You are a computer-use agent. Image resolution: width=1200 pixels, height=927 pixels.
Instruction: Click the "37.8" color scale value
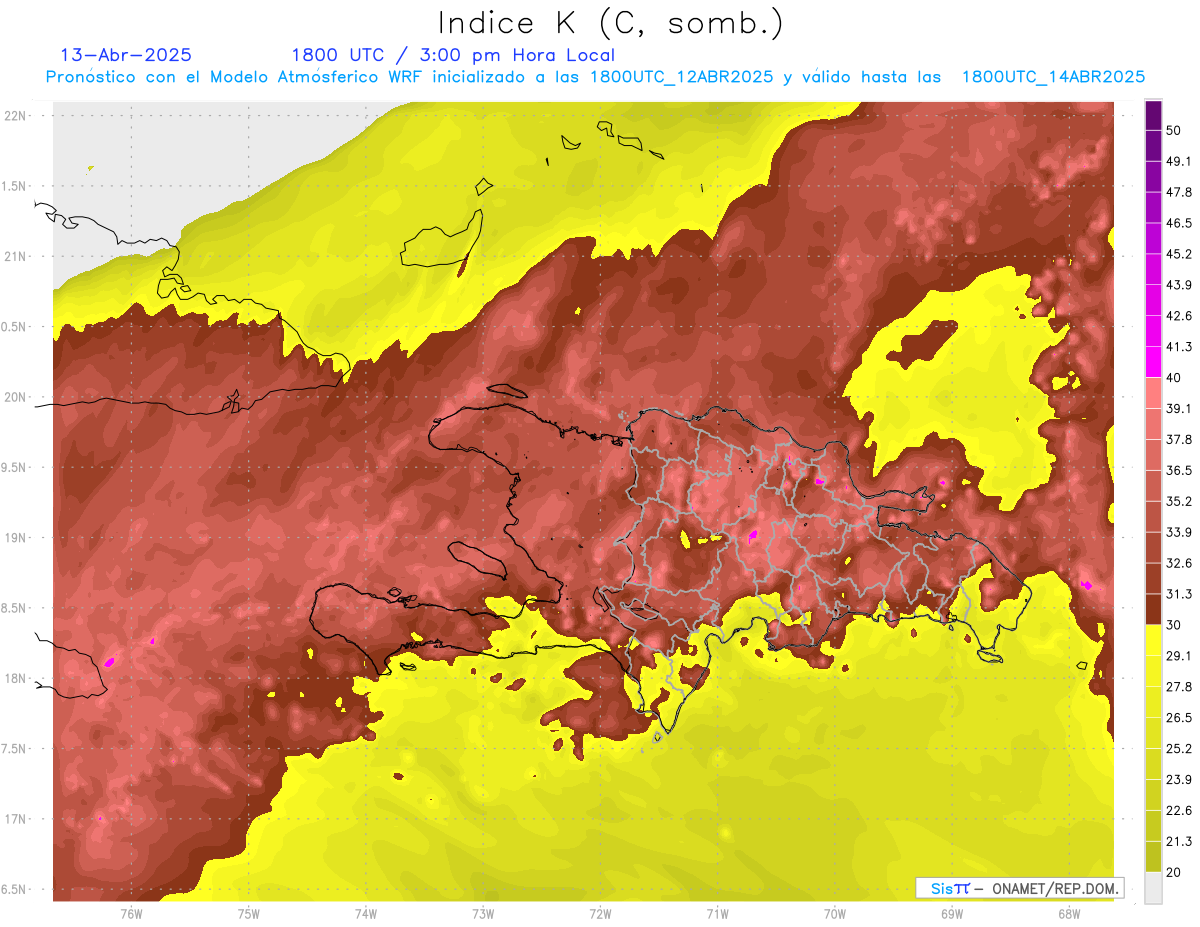(x=1179, y=439)
